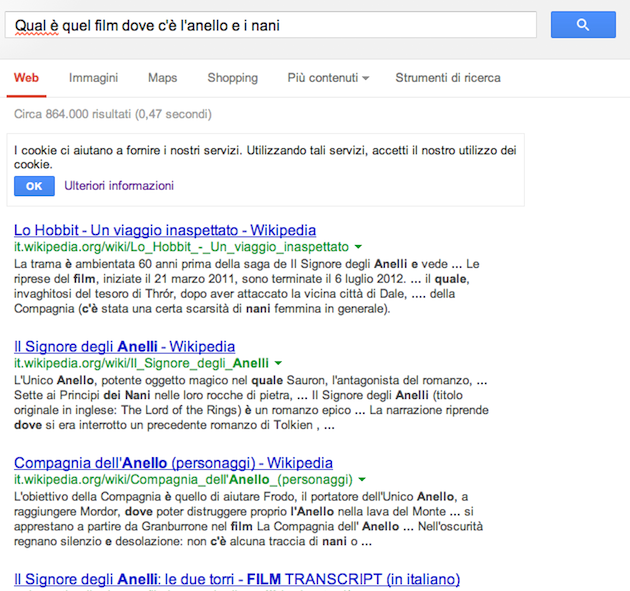Click the snippet starting 'L'obiettivo della Compagnia'
This screenshot has height=591, width=630.
pos(248,519)
